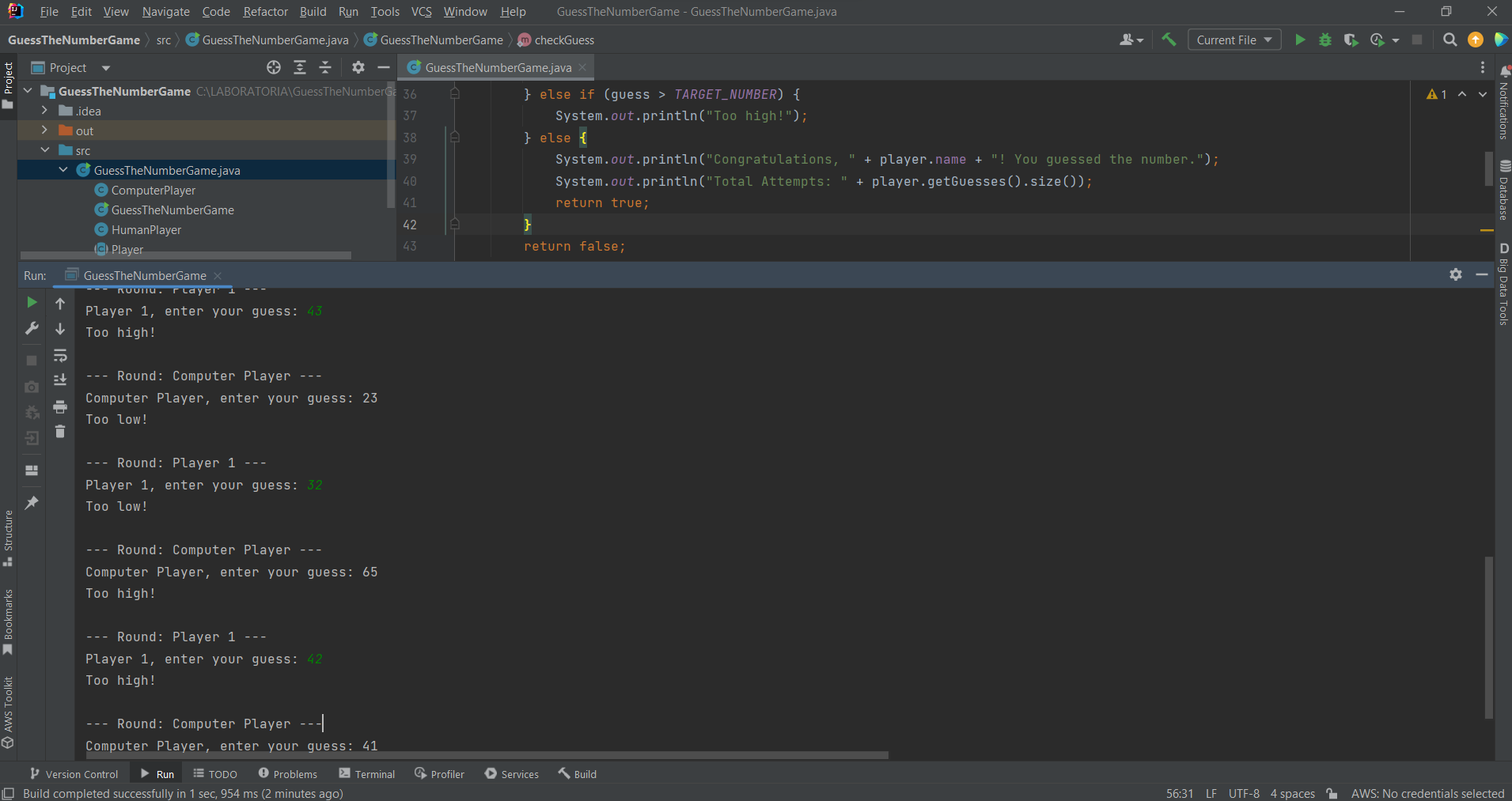This screenshot has height=801, width=1512.
Task: Collapse GuessTheNumberGame.java tree node
Action: [x=63, y=170]
